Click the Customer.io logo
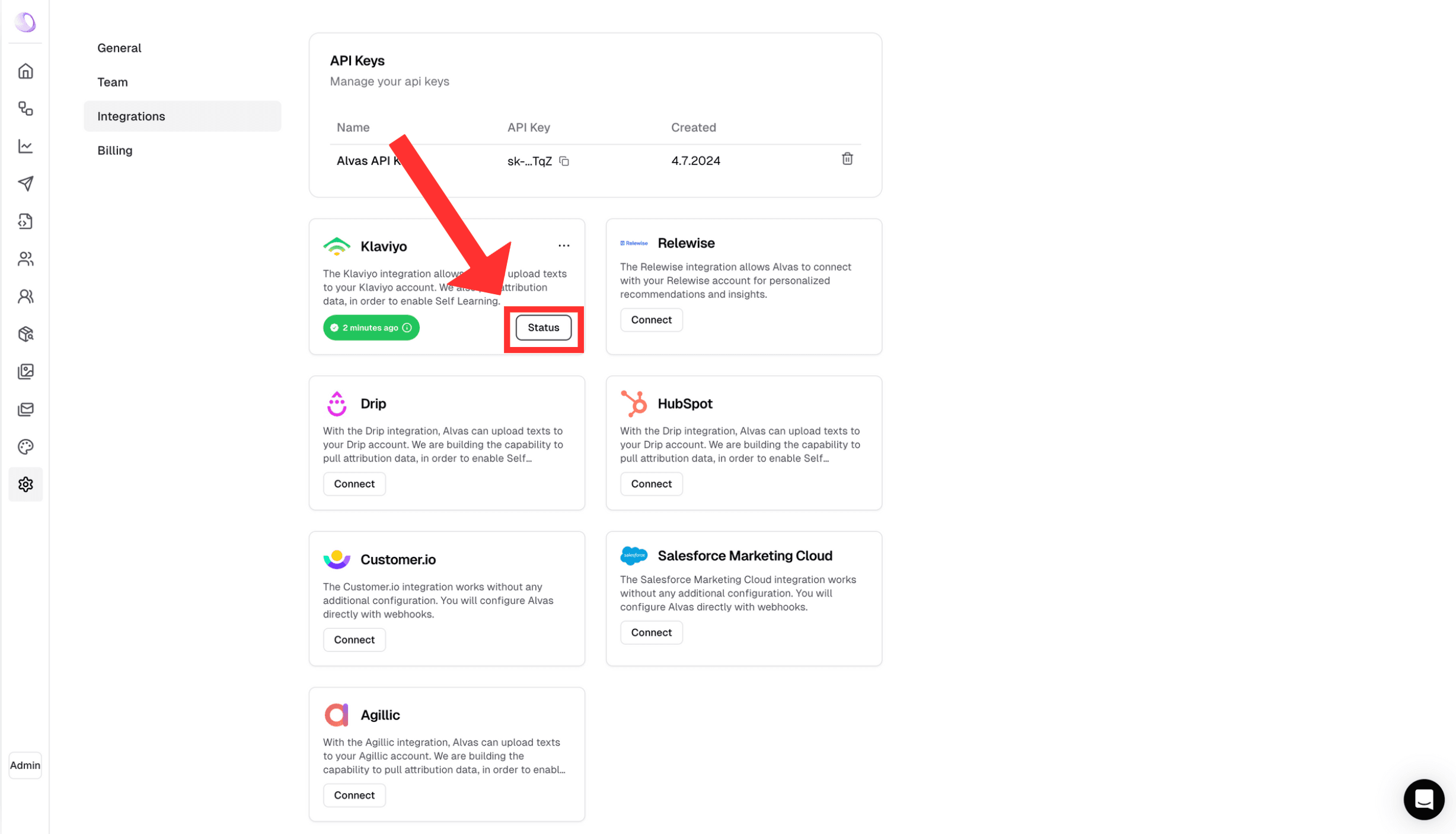1456x834 pixels. coord(337,559)
